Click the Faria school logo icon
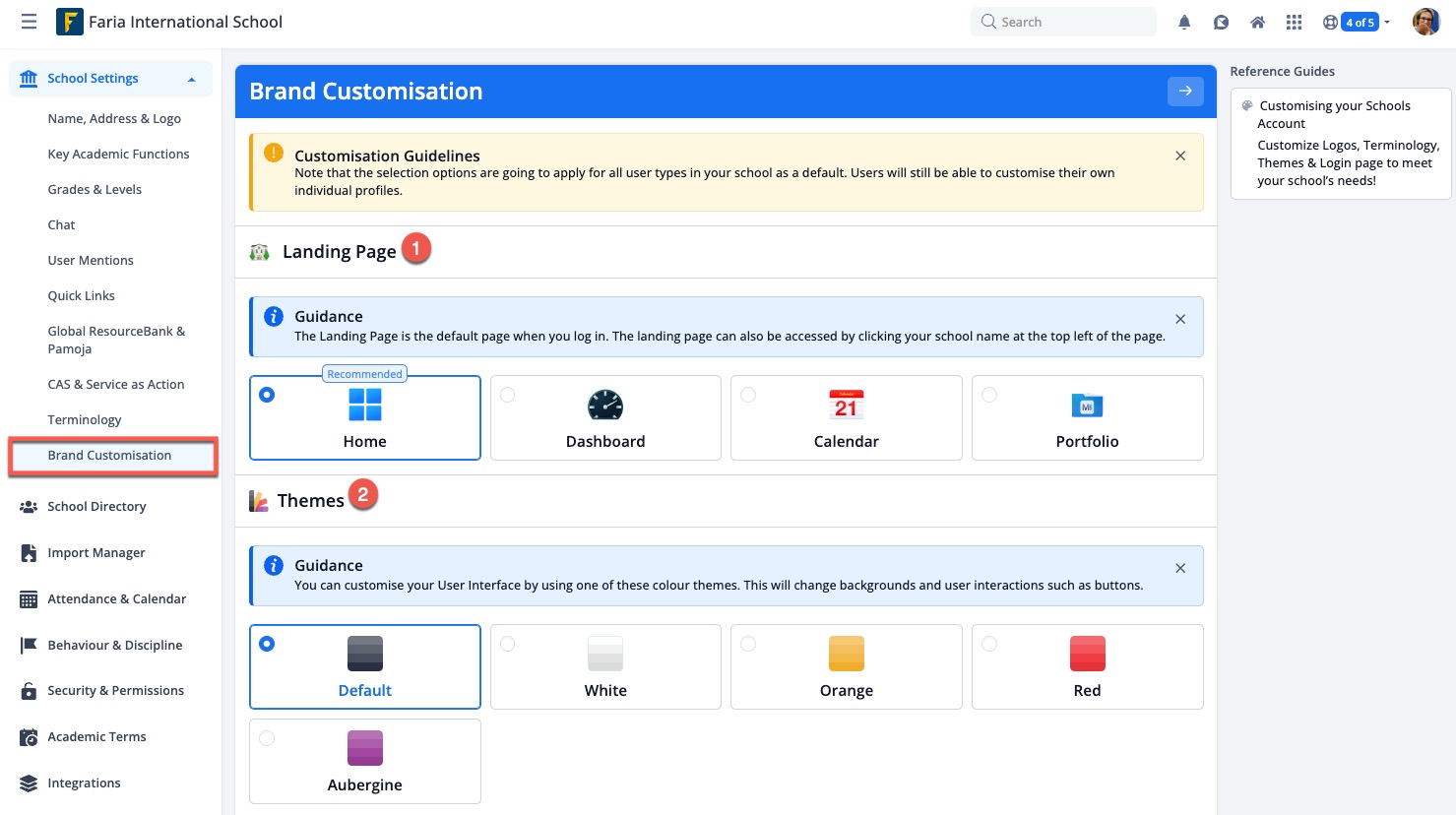Image resolution: width=1456 pixels, height=815 pixels. [69, 22]
